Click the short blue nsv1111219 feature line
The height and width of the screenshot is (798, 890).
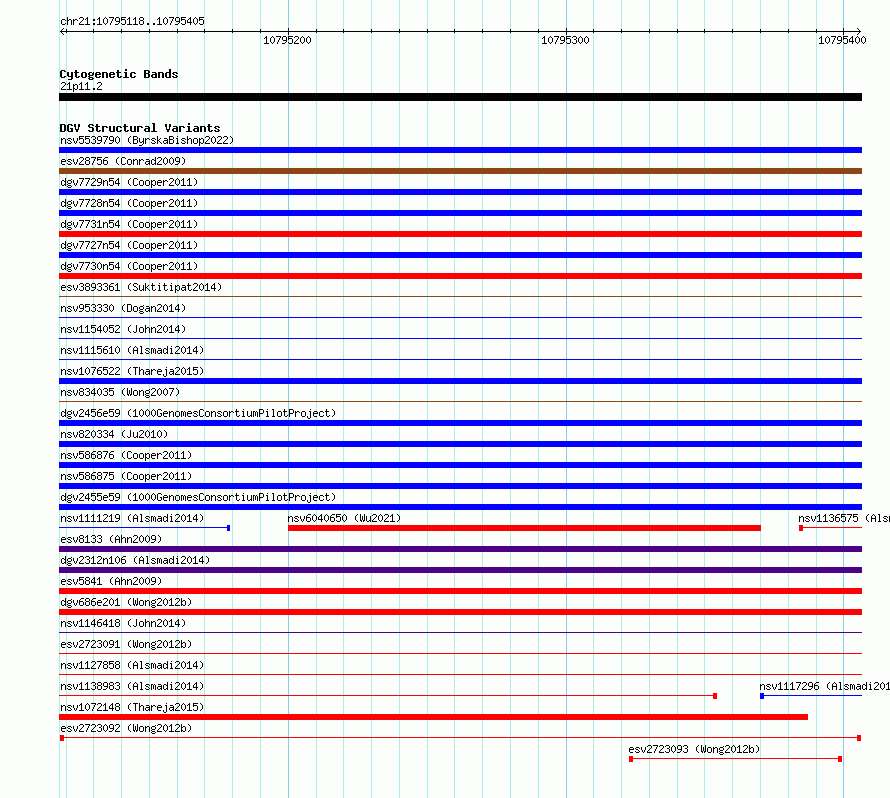(x=145, y=528)
